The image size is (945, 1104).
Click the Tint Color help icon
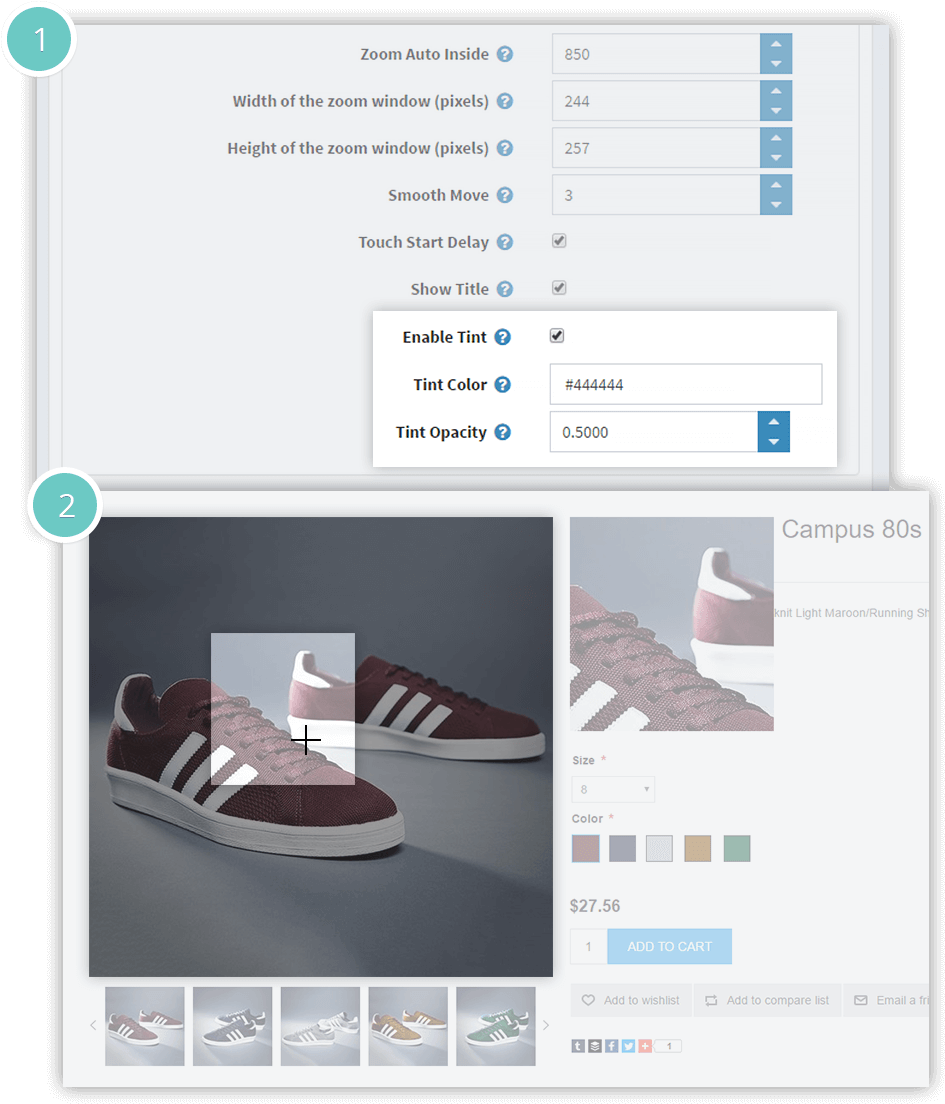[503, 385]
